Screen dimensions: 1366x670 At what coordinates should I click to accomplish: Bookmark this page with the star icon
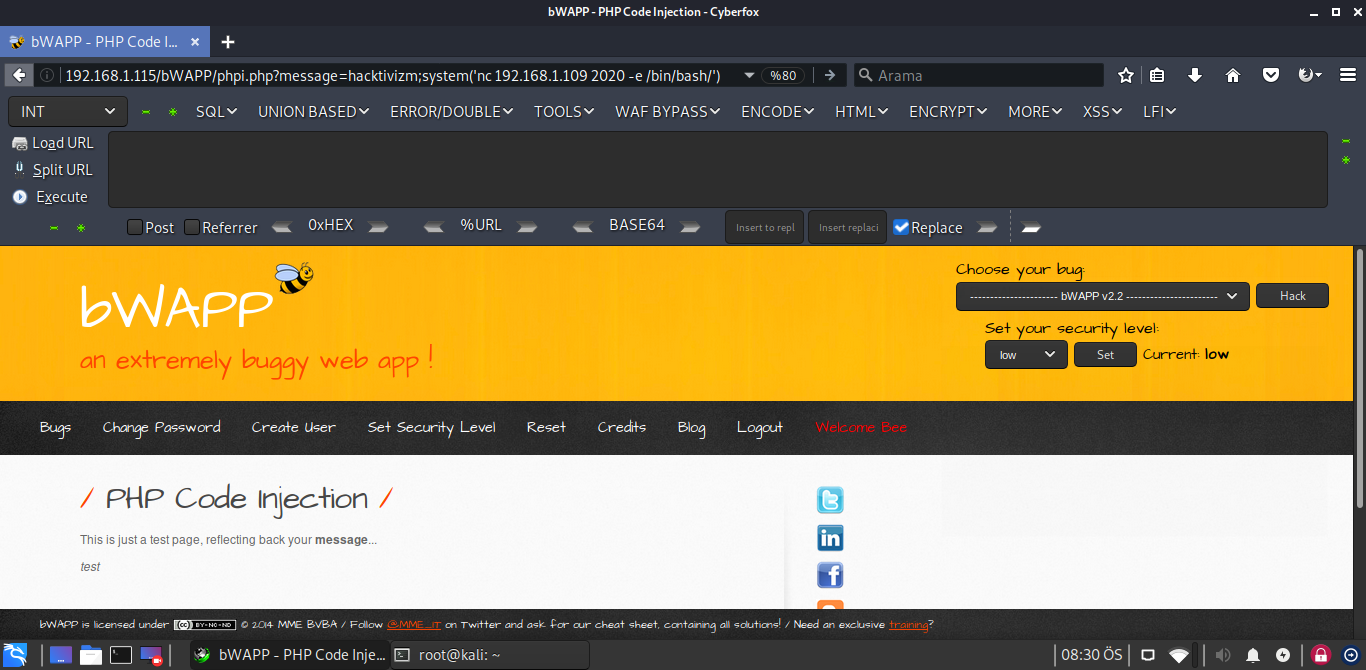[x=1126, y=76]
